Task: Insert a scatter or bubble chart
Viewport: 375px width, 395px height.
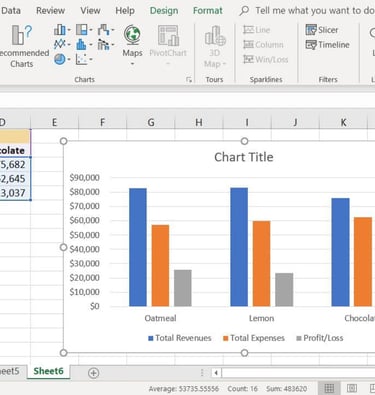Action: pyautogui.click(x=84, y=59)
